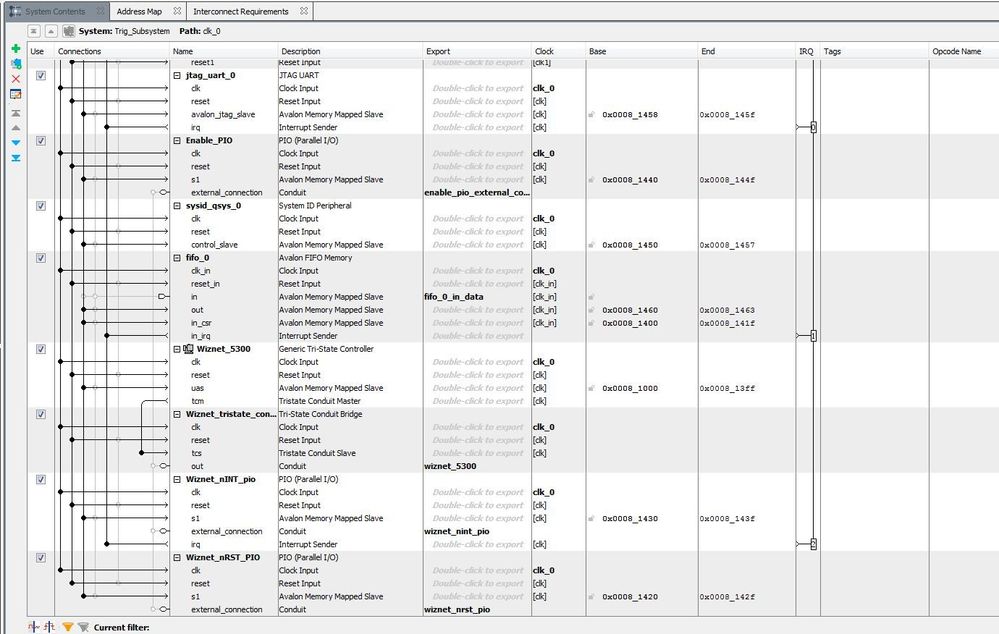Collapse the Wiznet_nINT_pio component tree

(x=177, y=479)
